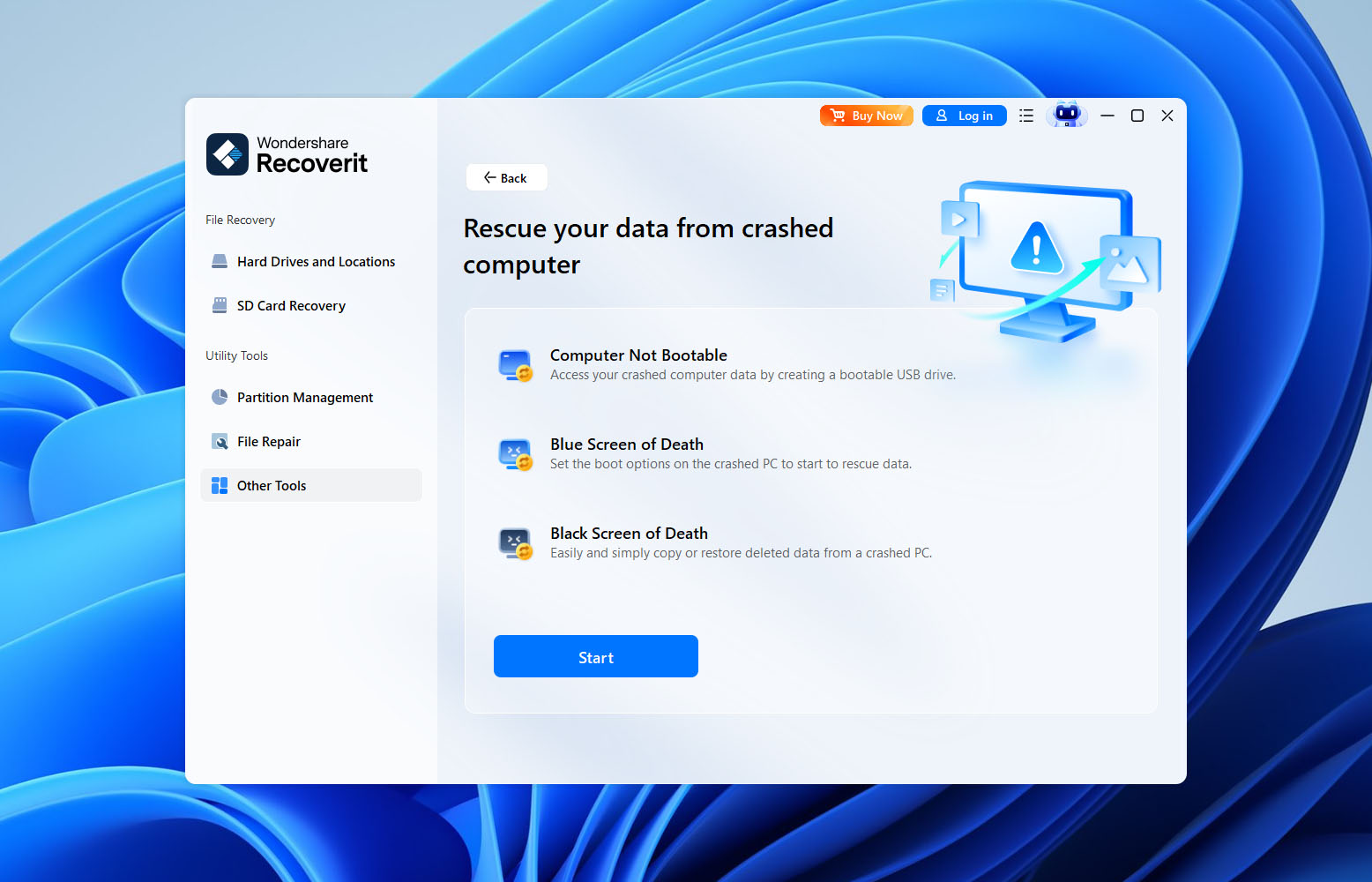The width and height of the screenshot is (1372, 882).
Task: Close the Recoverit window
Action: point(1167,116)
